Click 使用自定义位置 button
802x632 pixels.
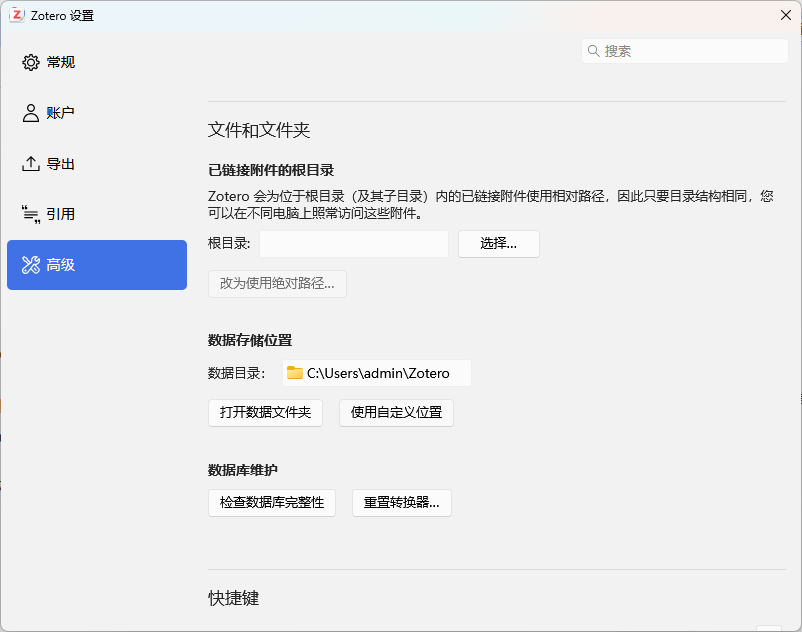pyautogui.click(x=396, y=413)
